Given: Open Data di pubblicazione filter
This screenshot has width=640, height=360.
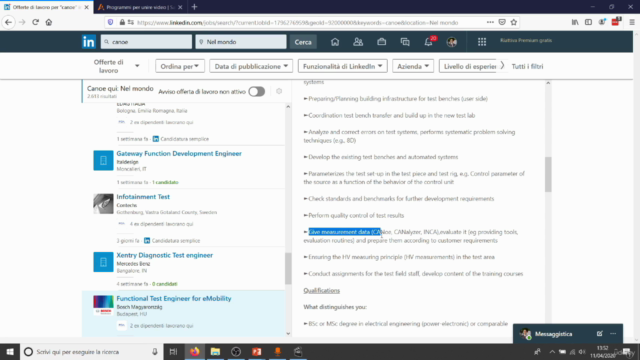Looking at the screenshot, I should click(x=251, y=66).
